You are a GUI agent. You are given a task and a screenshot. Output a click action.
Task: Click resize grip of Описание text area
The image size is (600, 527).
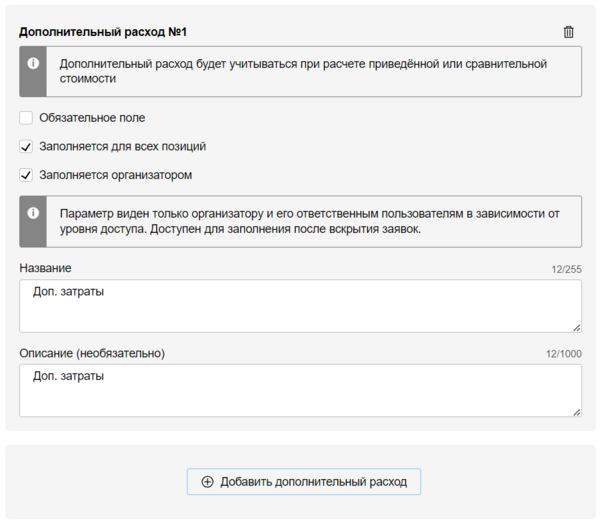tap(576, 411)
